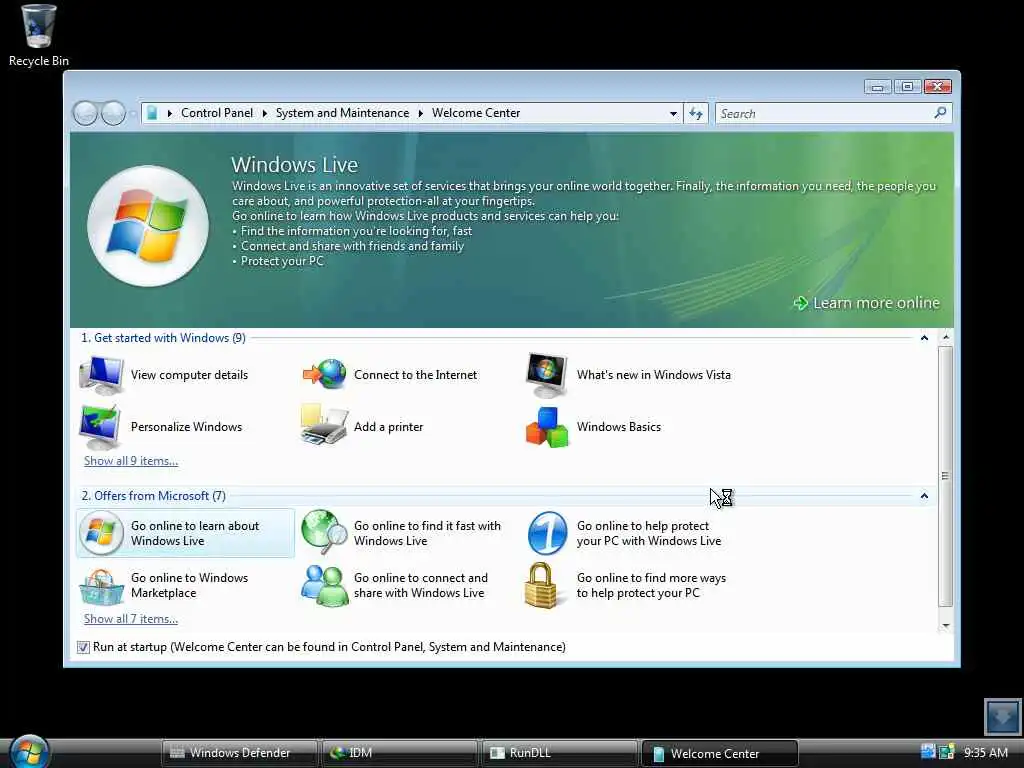Open the recent pages dropdown next to Forward
The height and width of the screenshot is (768, 1024).
133,114
